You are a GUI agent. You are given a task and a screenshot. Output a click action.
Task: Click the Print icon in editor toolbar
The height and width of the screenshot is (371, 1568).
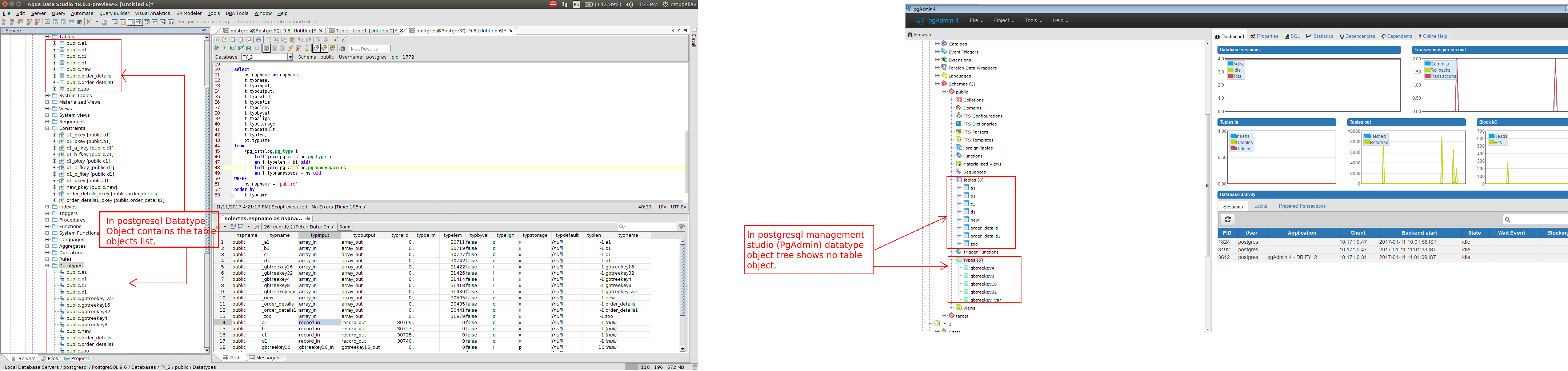click(259, 40)
